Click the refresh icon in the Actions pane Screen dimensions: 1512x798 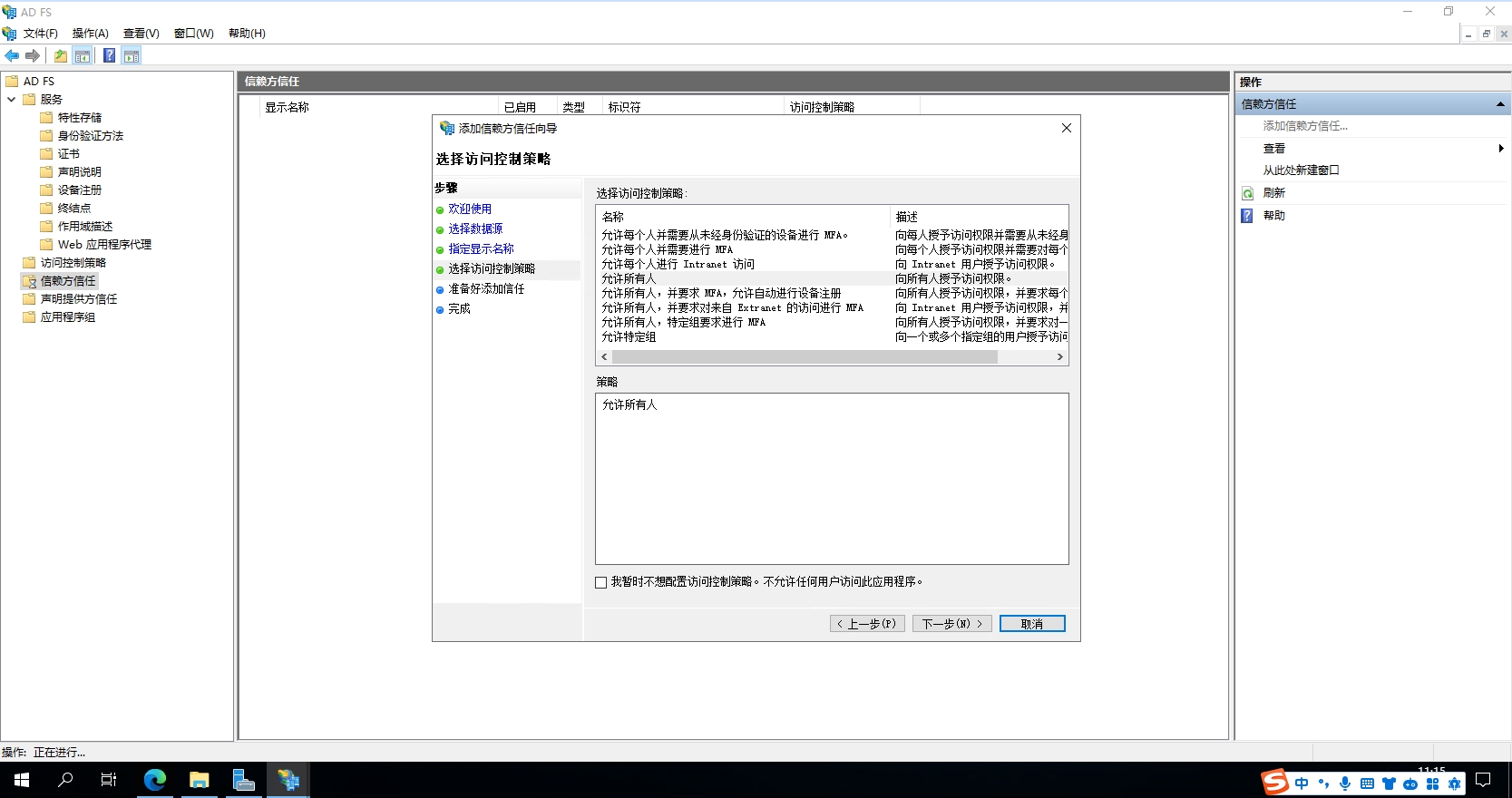click(1248, 193)
